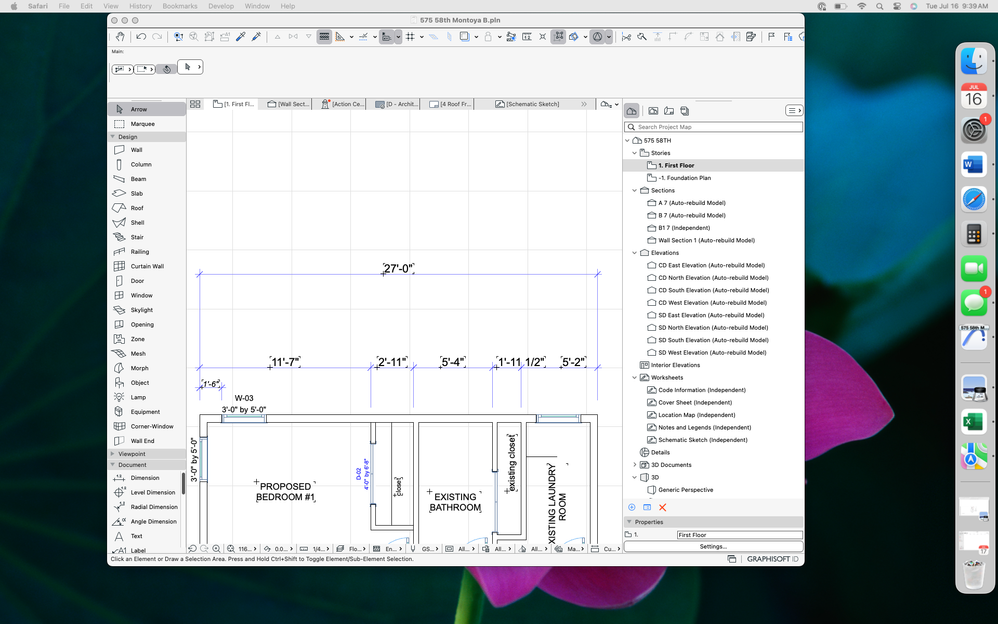Open the Bookmarks menu in menu bar
The image size is (998, 624).
click(180, 6)
